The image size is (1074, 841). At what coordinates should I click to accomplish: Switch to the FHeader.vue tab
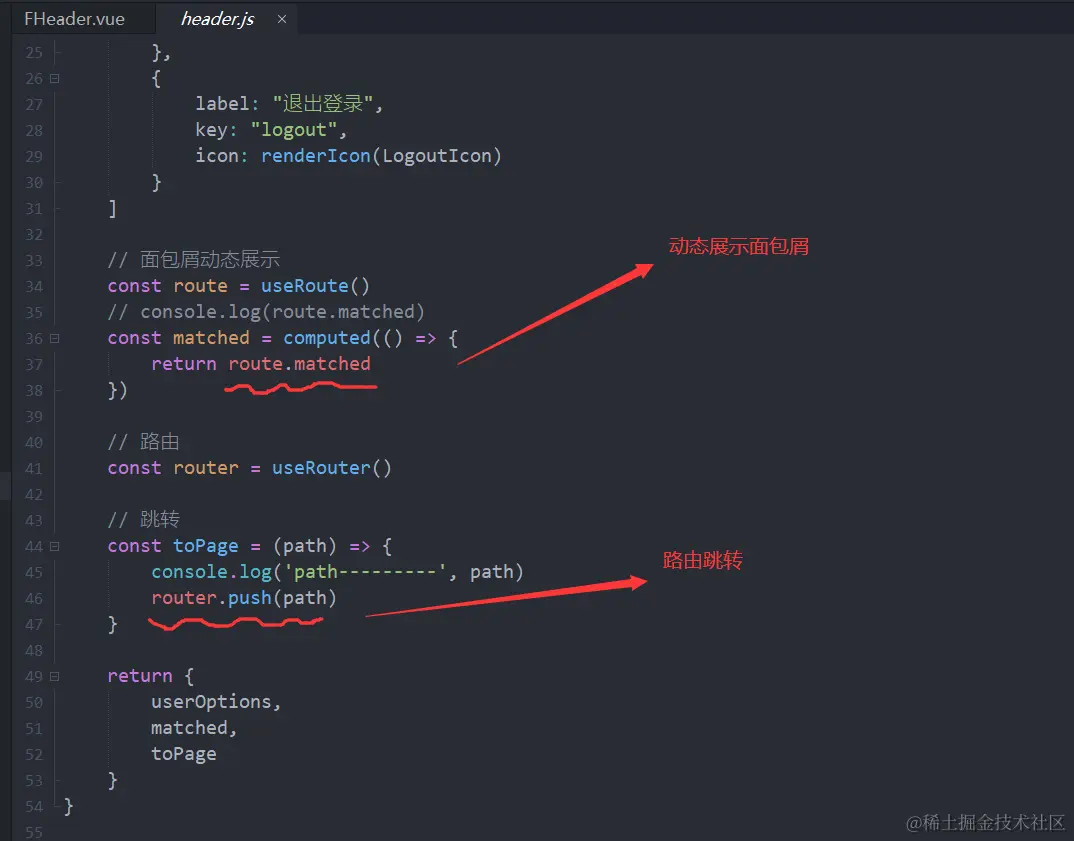point(75,18)
